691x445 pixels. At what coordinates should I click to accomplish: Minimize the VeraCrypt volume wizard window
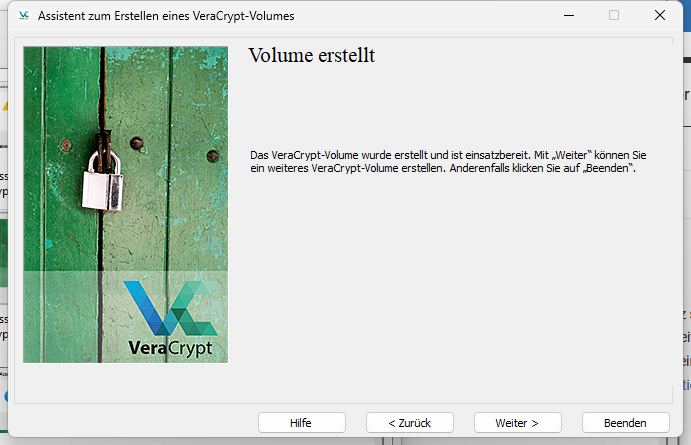coord(569,16)
